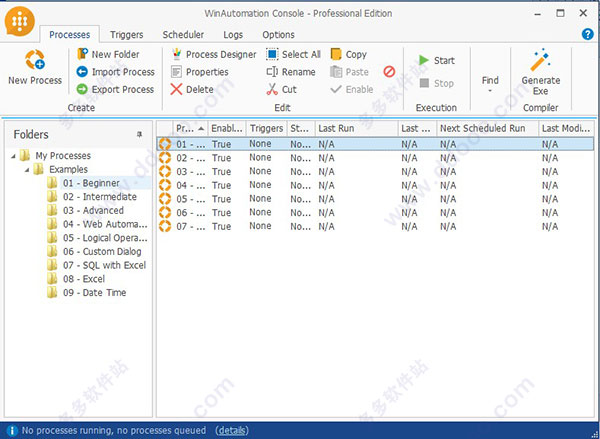Select process row starting with 04
The image size is (600, 439).
(375, 185)
